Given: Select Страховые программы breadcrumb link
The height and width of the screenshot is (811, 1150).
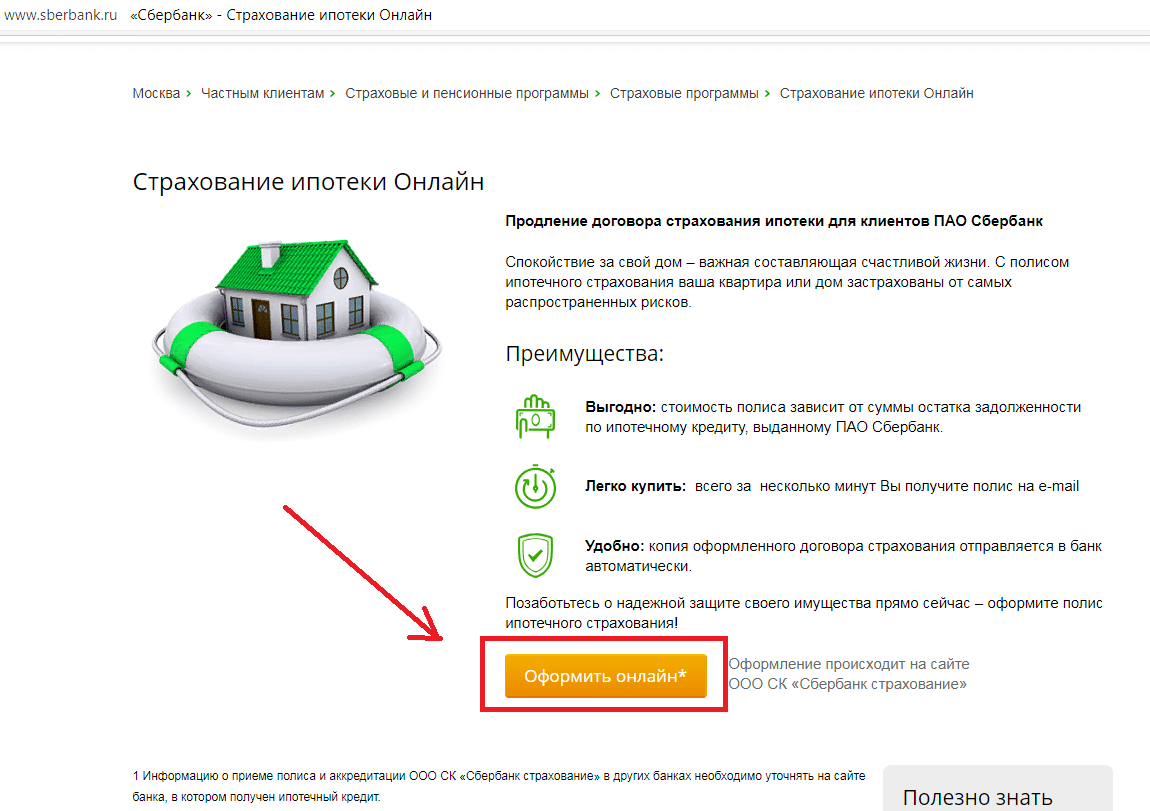Looking at the screenshot, I should point(684,93).
